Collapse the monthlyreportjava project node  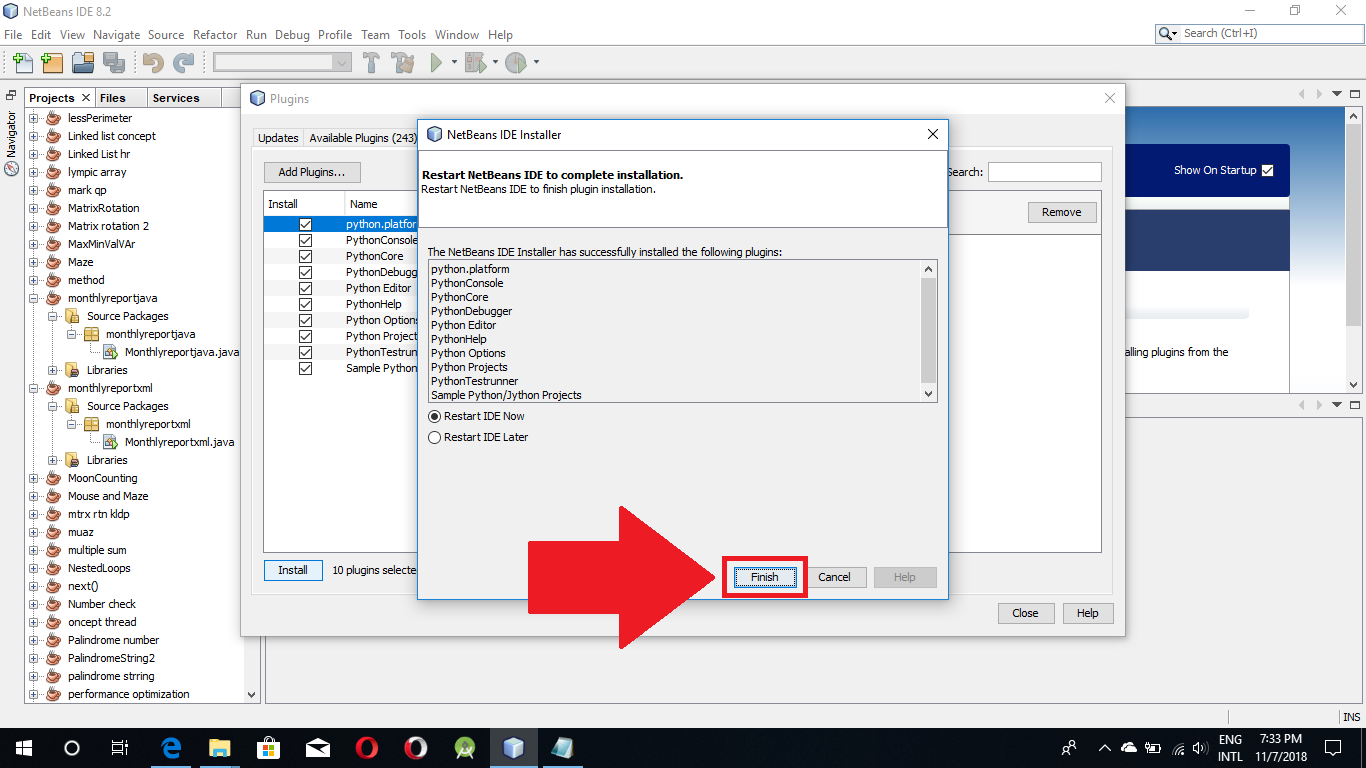33,298
